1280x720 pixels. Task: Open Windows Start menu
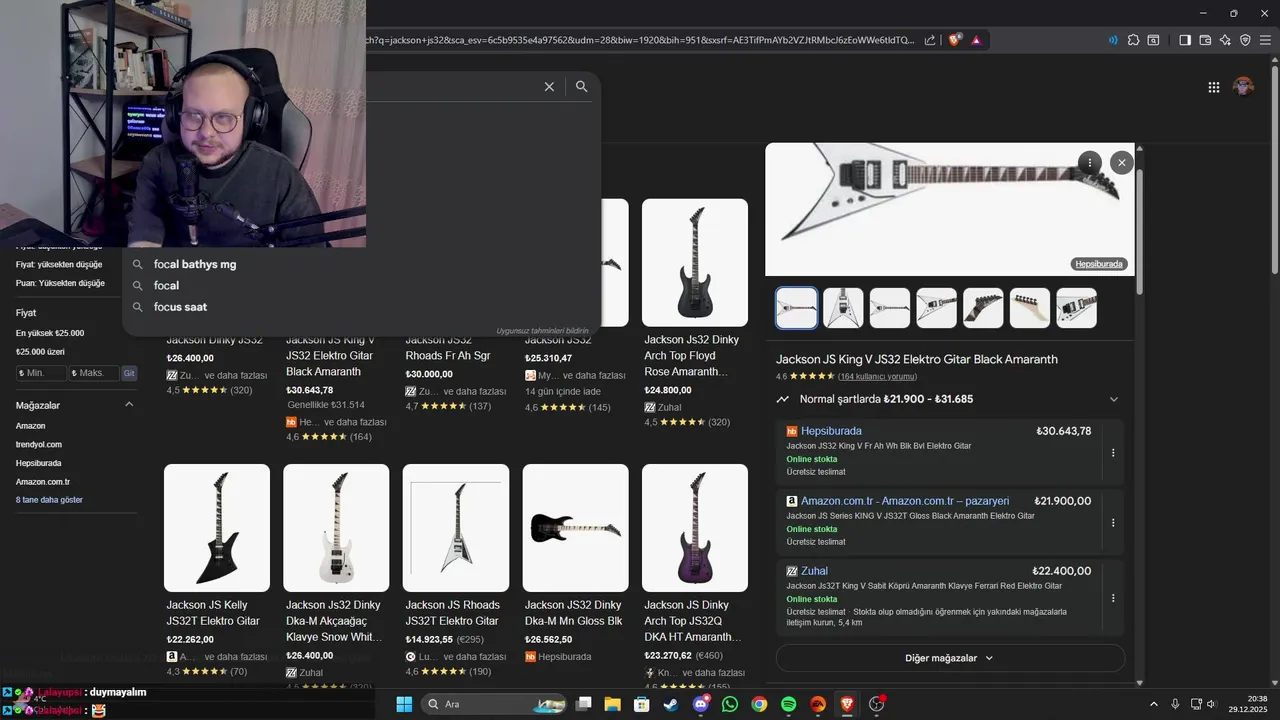(x=404, y=704)
